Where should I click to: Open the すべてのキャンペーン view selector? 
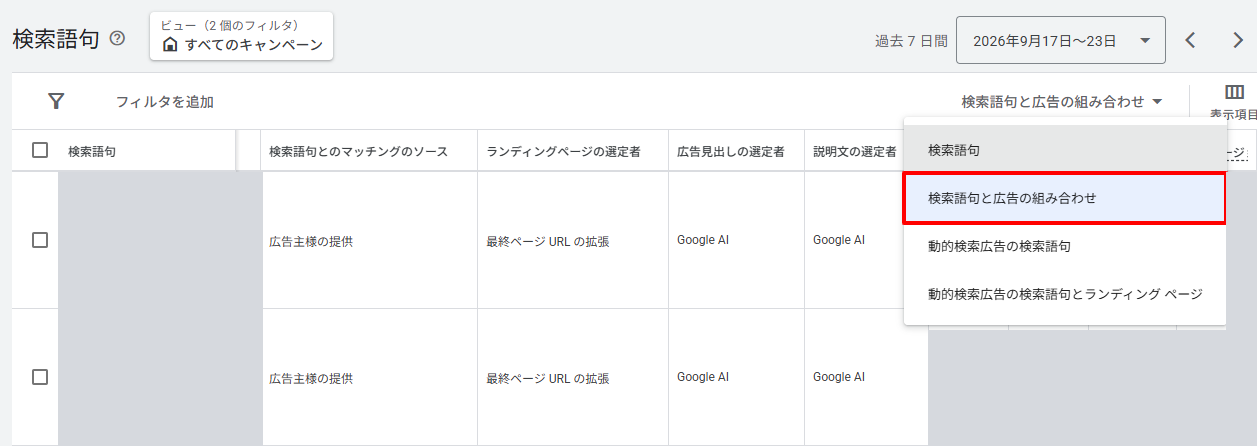pos(241,36)
